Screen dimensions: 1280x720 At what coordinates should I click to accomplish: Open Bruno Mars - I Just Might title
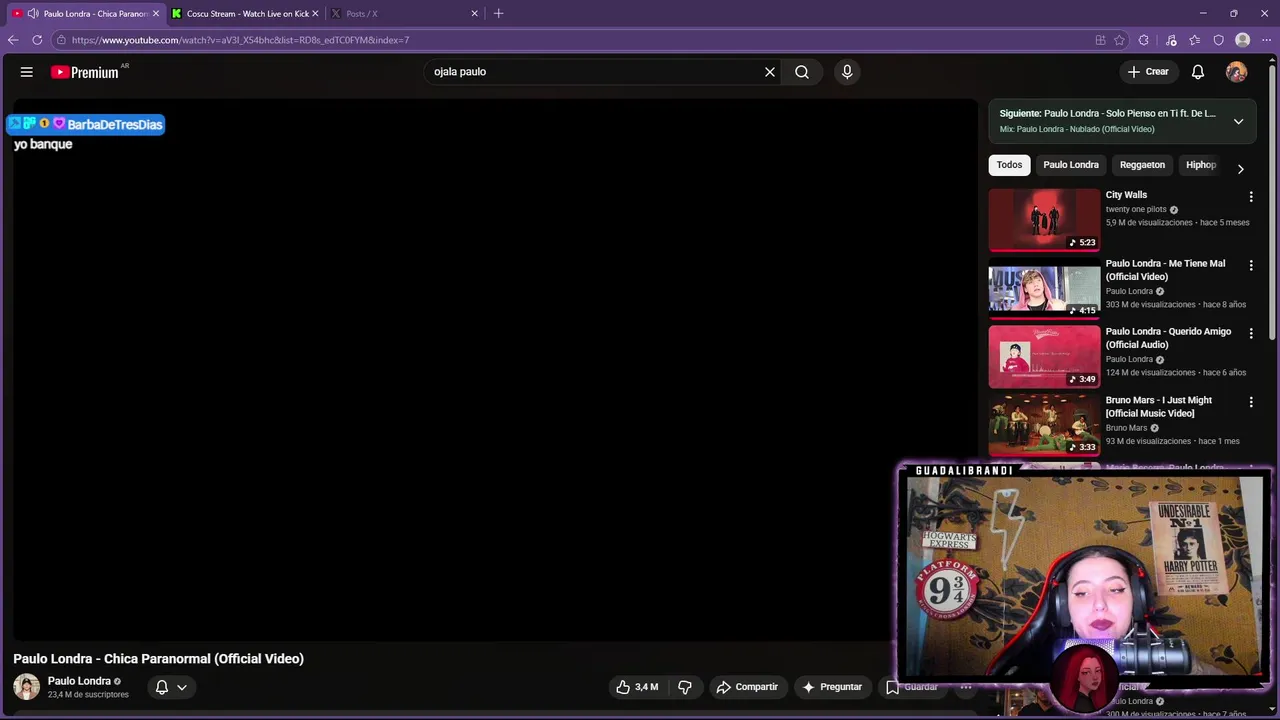[x=1158, y=407]
